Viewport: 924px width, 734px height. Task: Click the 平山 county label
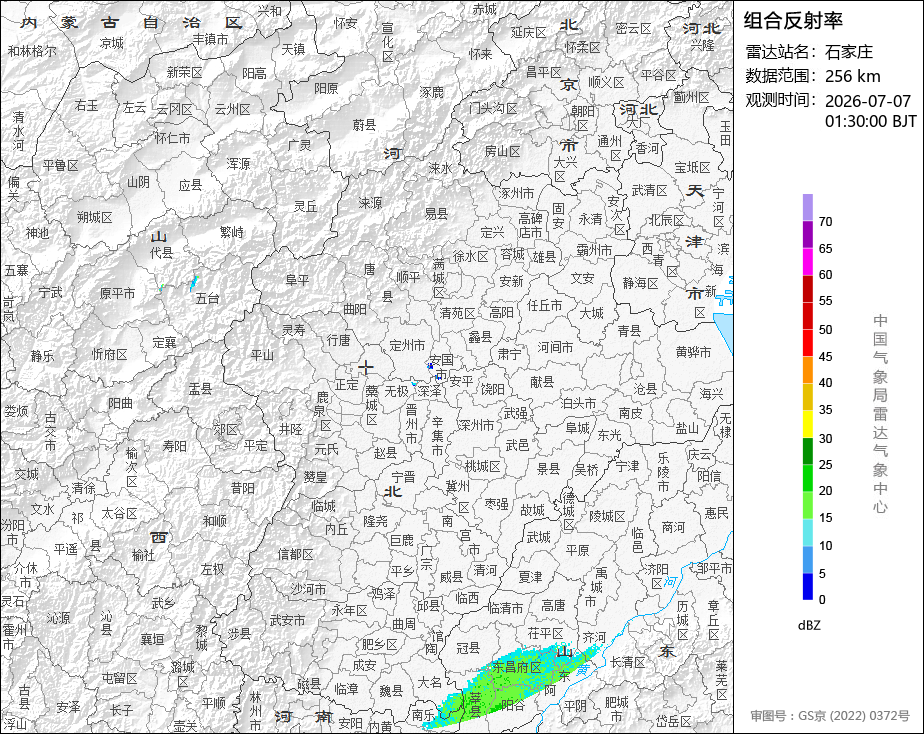[x=262, y=355]
